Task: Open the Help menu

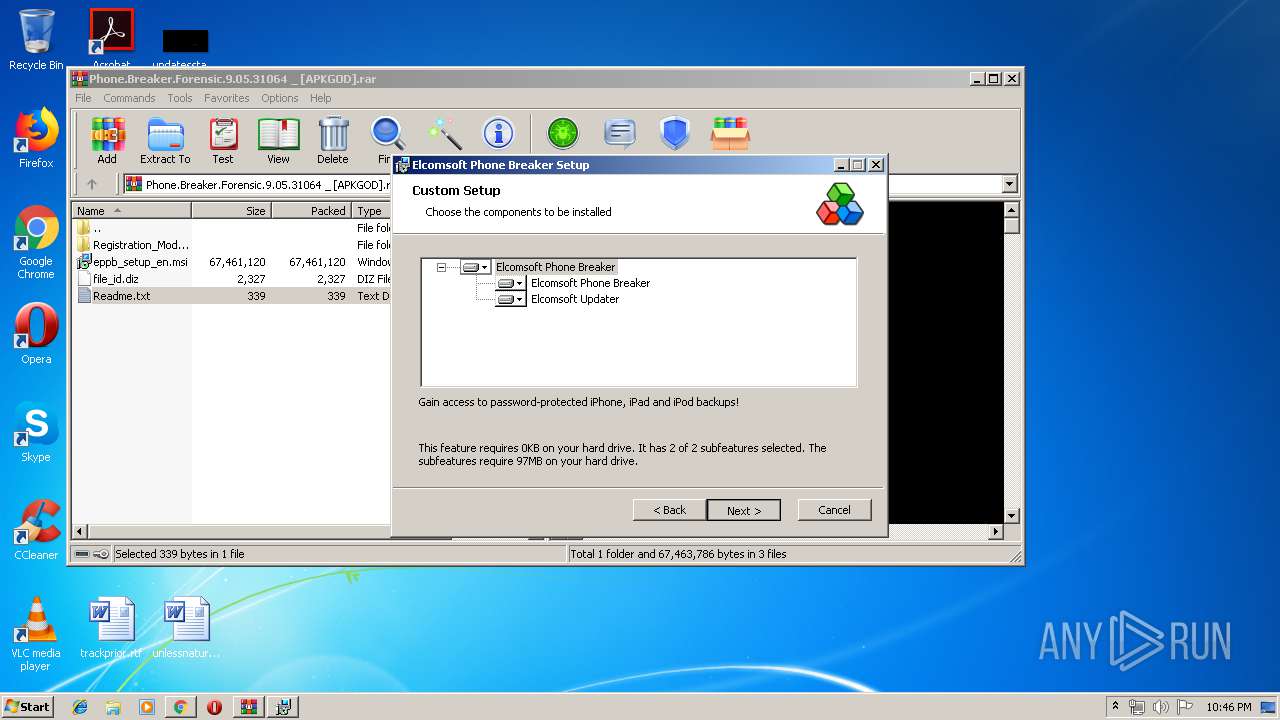Action: click(320, 98)
